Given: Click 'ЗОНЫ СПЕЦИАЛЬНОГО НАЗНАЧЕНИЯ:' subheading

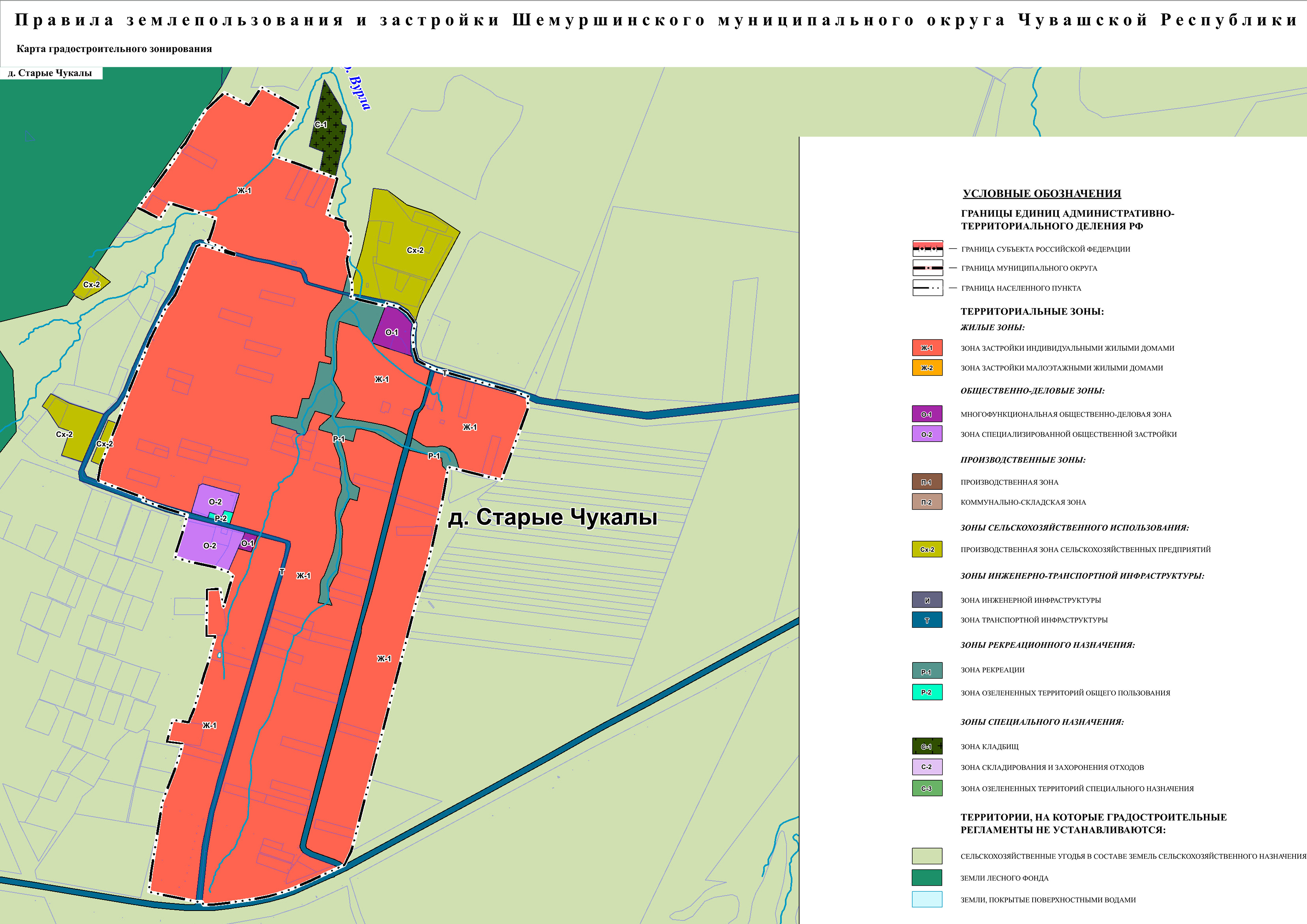Looking at the screenshot, I should click(1042, 721).
